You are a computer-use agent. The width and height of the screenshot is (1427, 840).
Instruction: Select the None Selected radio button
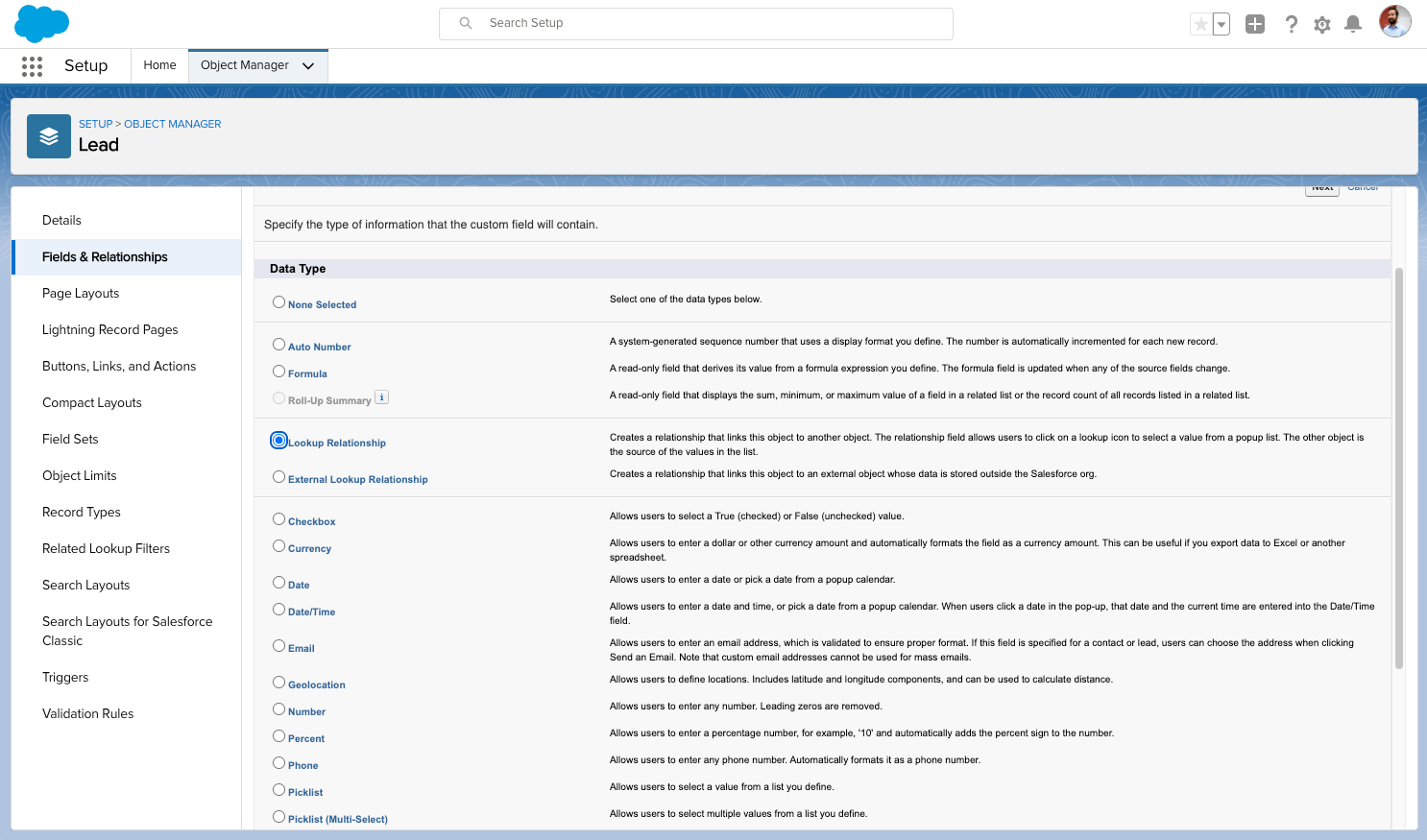278,302
